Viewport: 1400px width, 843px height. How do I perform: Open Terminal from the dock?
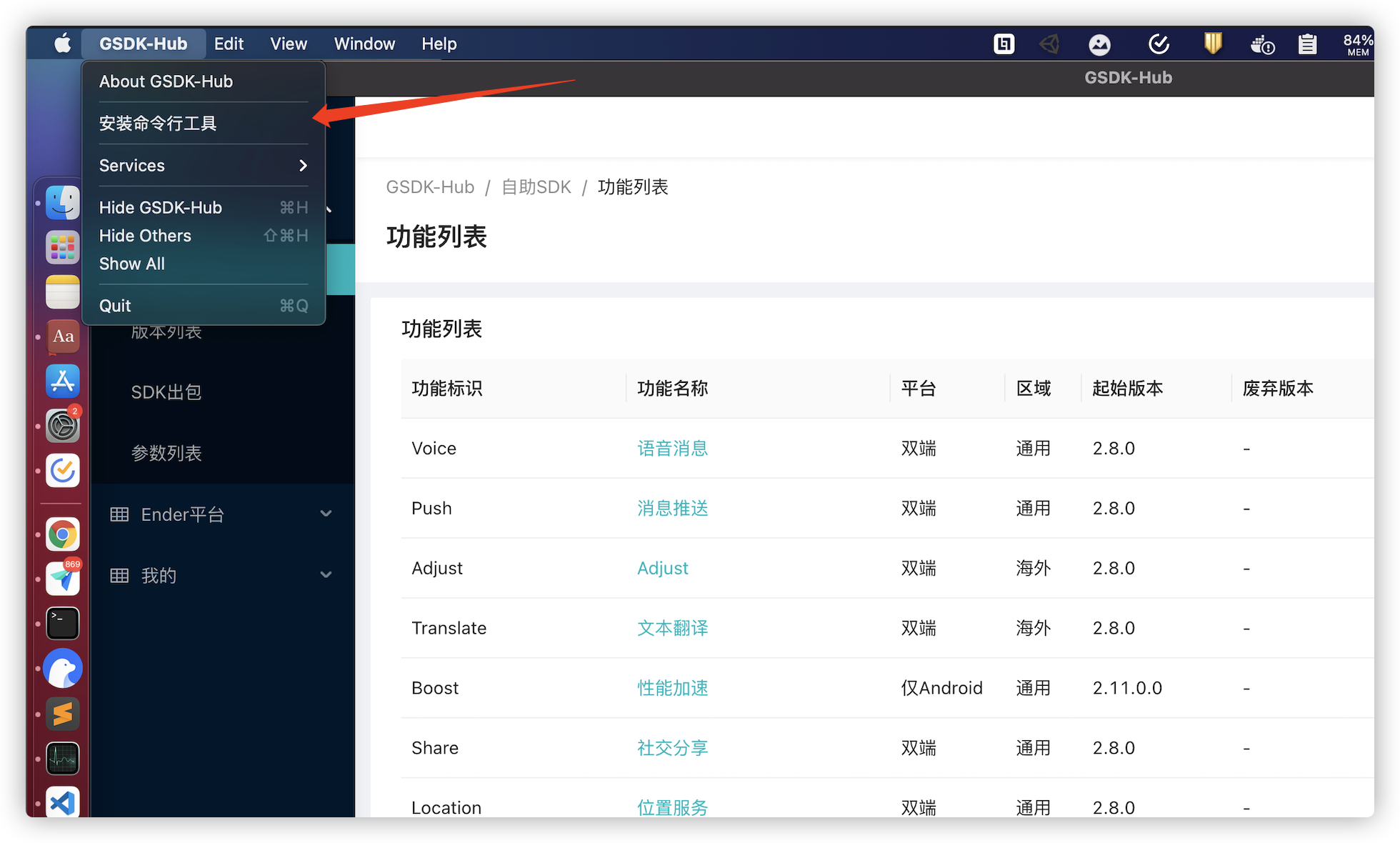[x=63, y=623]
